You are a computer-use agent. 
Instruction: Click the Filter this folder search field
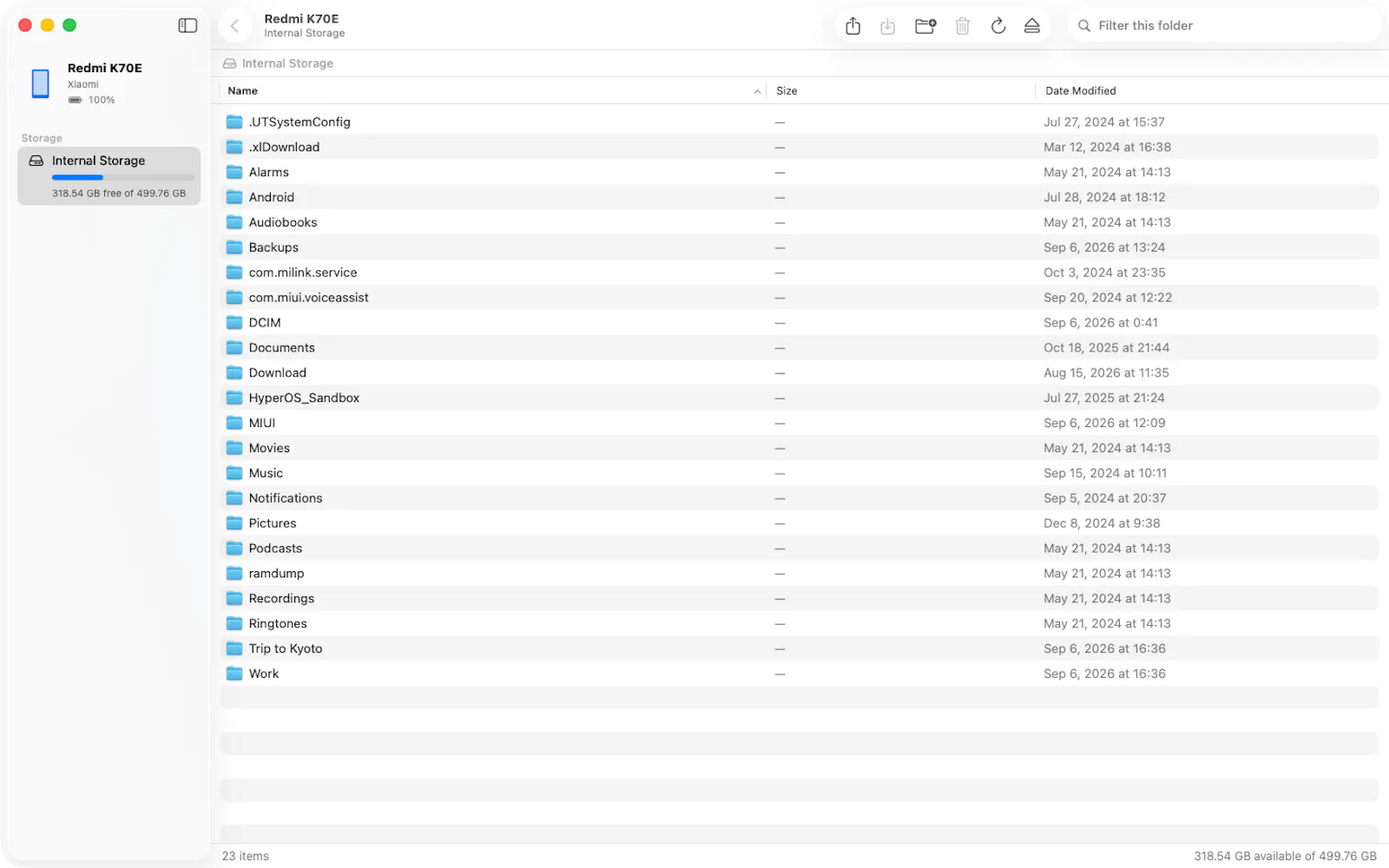pyautogui.click(x=1224, y=25)
